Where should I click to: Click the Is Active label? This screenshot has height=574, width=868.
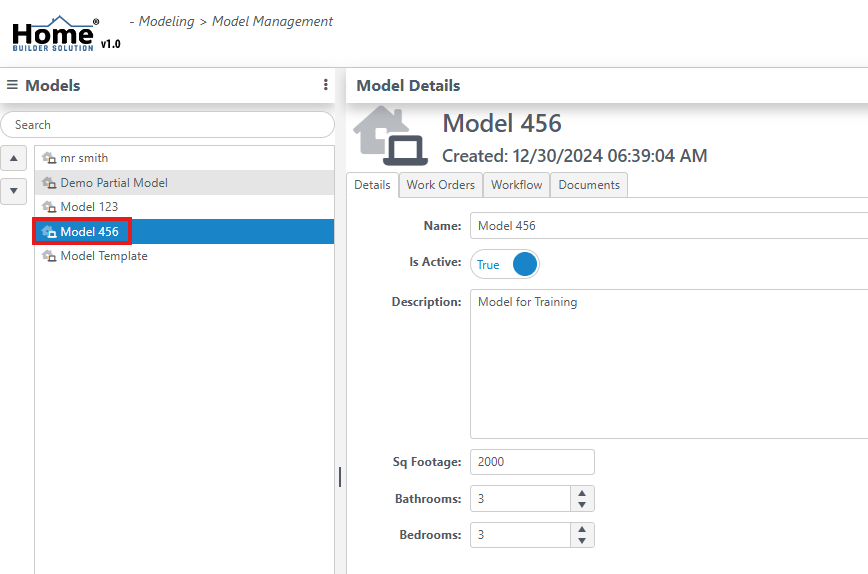pyautogui.click(x=435, y=262)
